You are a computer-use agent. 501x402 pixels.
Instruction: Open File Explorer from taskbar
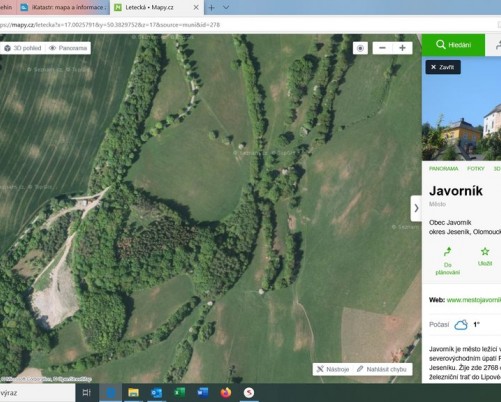coord(133,393)
